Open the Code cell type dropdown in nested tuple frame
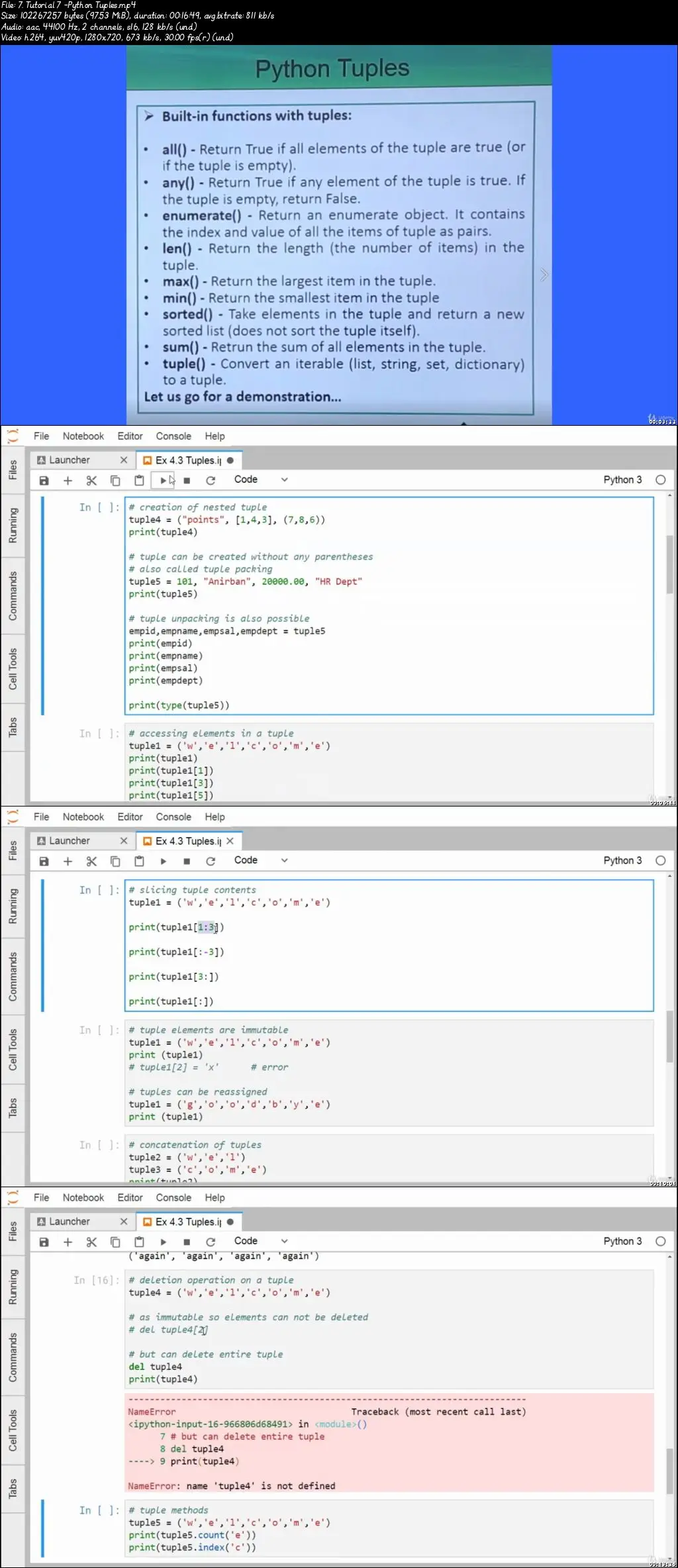This screenshot has height=1568, width=678. (261, 479)
